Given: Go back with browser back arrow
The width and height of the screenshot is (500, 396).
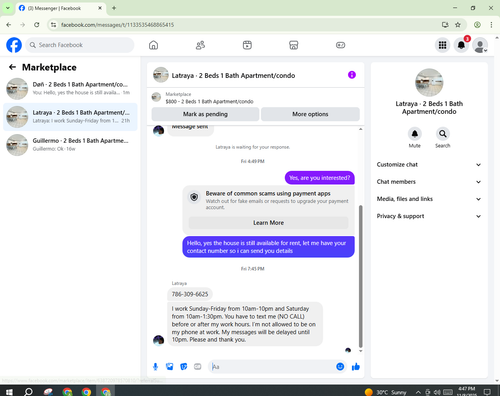Looking at the screenshot, I should [9, 25].
